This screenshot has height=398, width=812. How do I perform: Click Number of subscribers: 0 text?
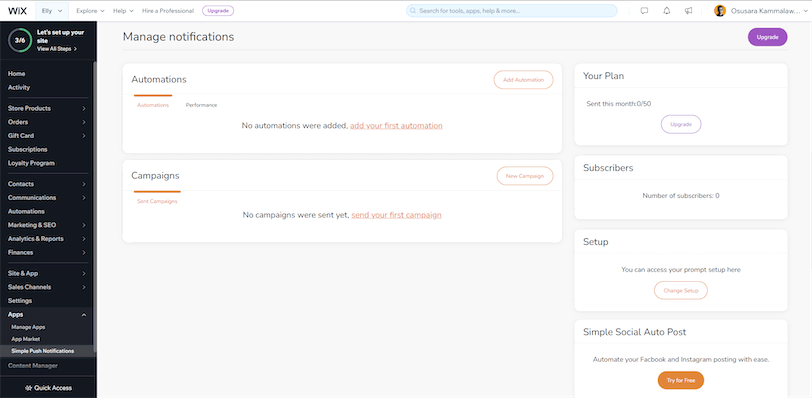click(x=681, y=196)
